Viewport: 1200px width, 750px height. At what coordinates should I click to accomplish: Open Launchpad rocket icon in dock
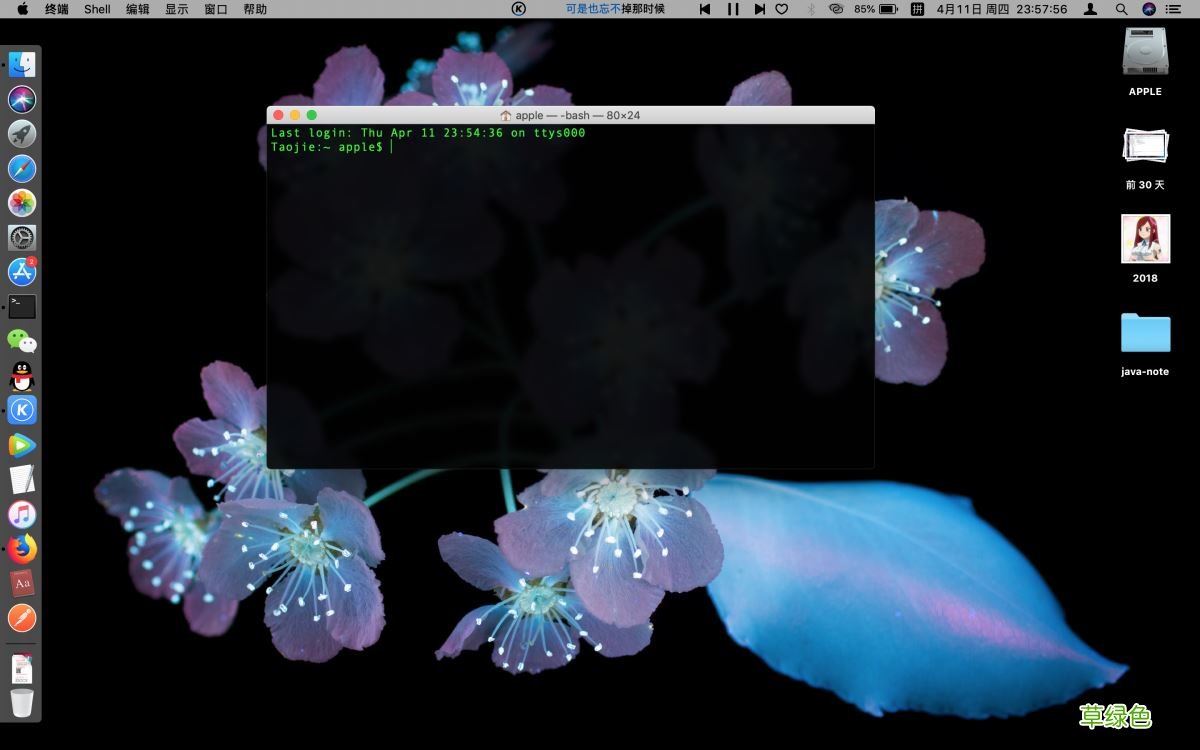(22, 133)
